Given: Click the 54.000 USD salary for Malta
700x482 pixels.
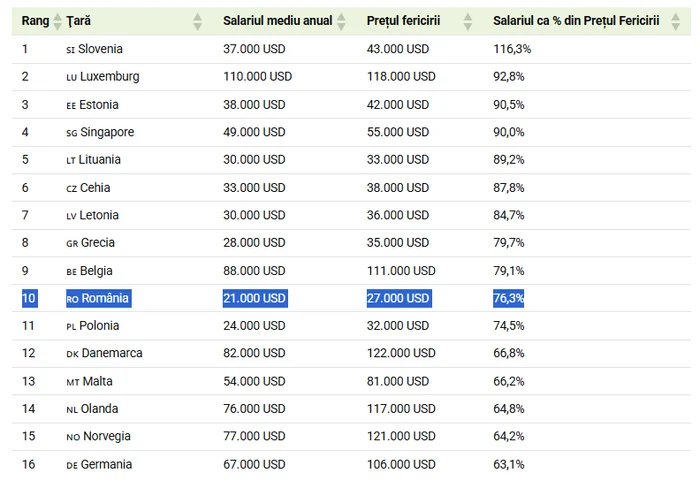Looking at the screenshot, I should coord(254,381).
